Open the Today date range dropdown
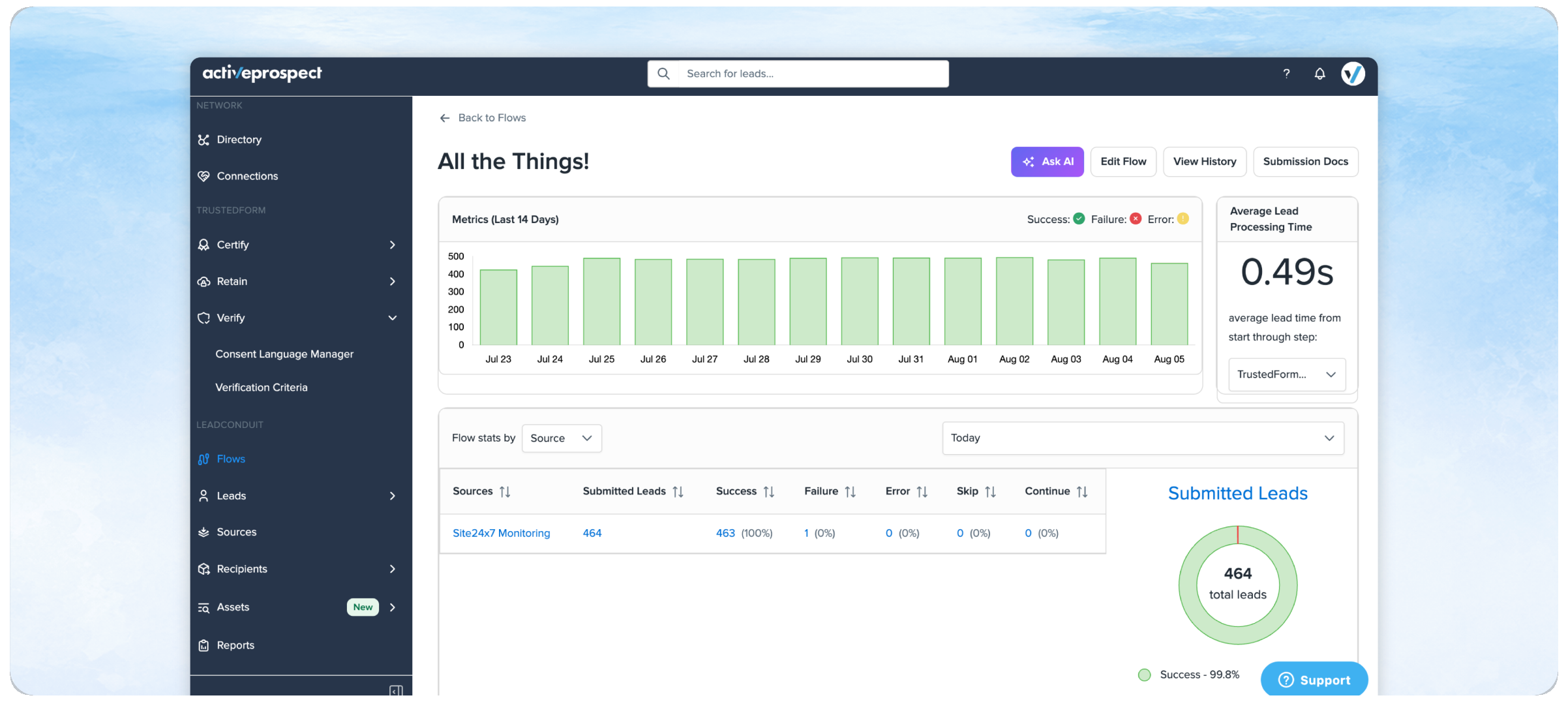Screen dimensions: 1568x702 click(1143, 438)
